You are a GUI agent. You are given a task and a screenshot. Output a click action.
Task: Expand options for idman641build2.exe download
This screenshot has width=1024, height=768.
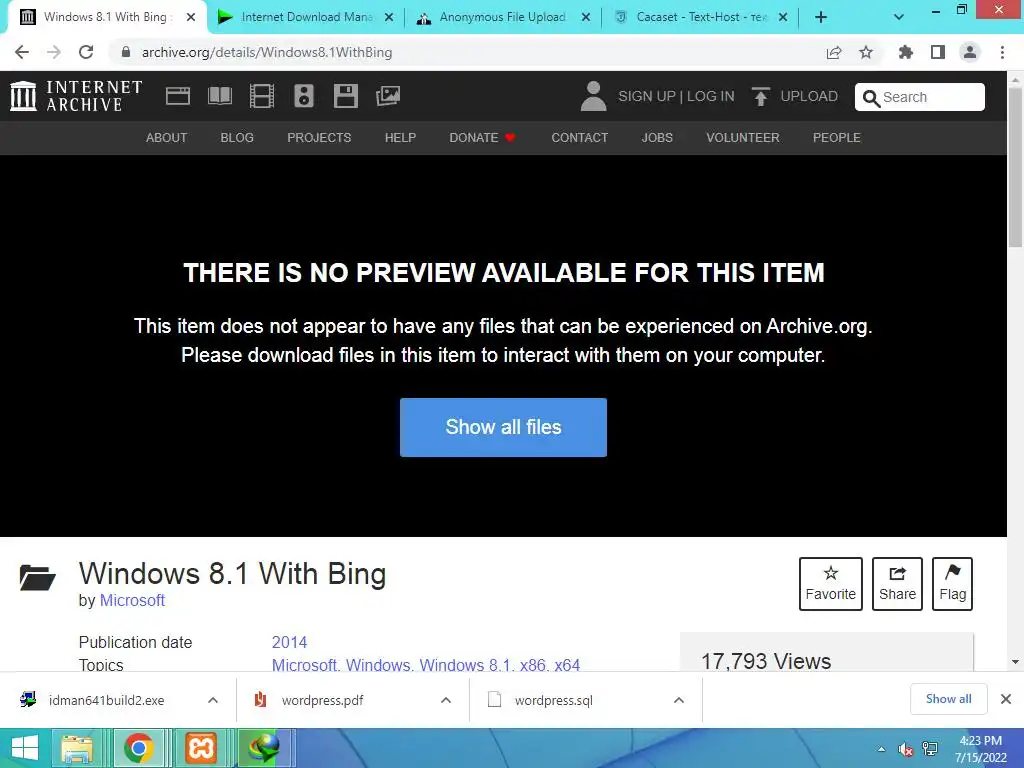(213, 700)
